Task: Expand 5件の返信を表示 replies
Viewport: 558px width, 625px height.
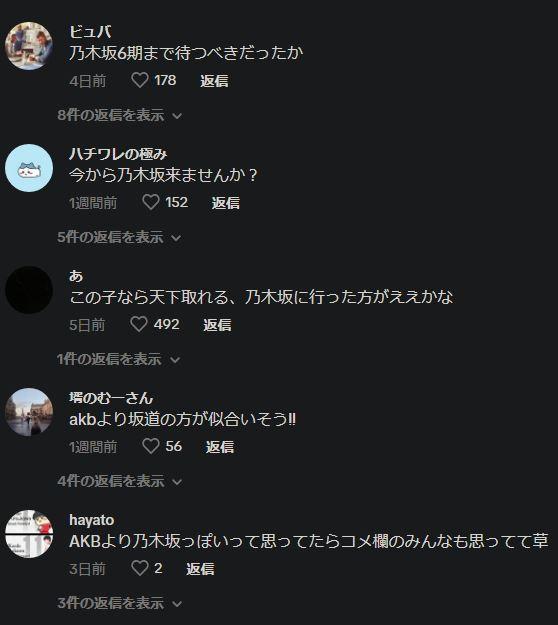Action: pyautogui.click(x=119, y=237)
